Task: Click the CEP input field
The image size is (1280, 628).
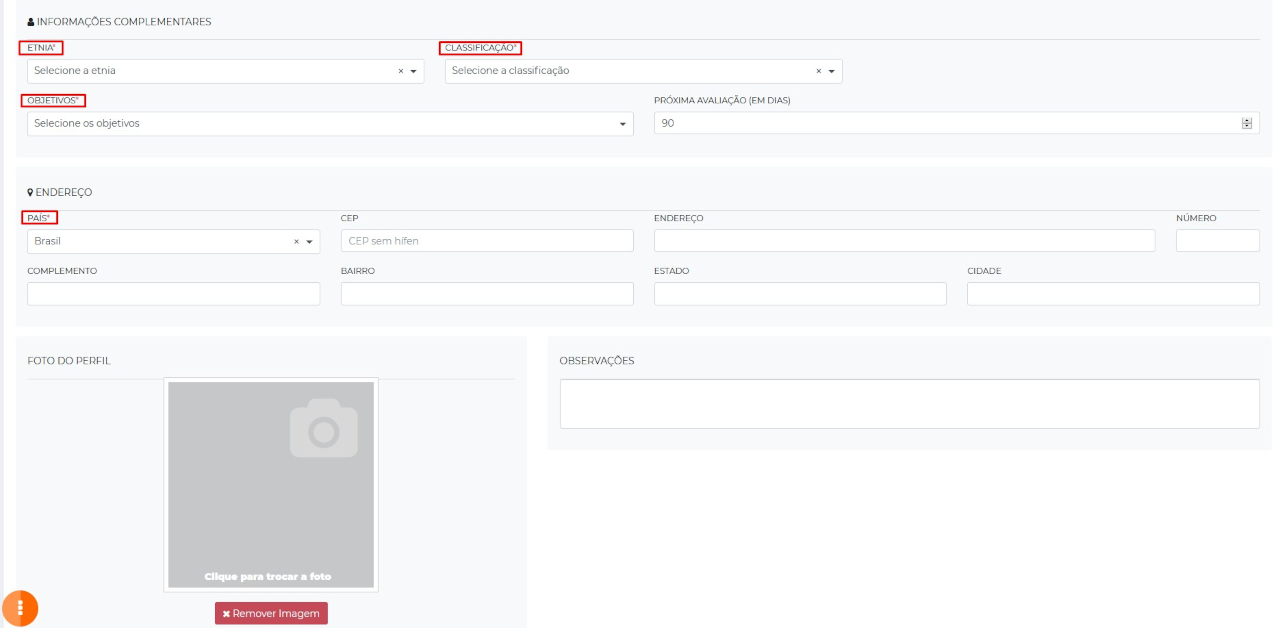Action: point(487,241)
